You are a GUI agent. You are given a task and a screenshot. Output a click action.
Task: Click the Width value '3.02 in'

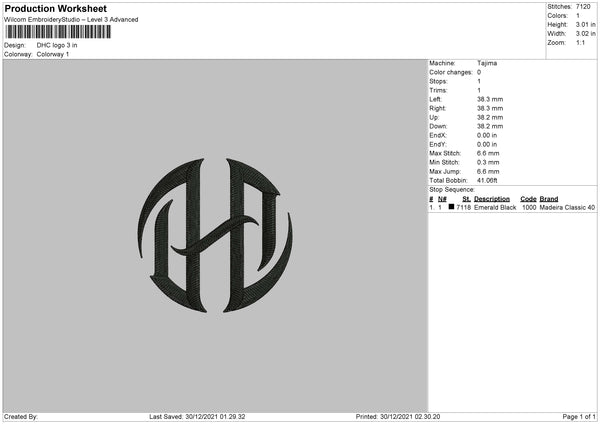(x=585, y=34)
